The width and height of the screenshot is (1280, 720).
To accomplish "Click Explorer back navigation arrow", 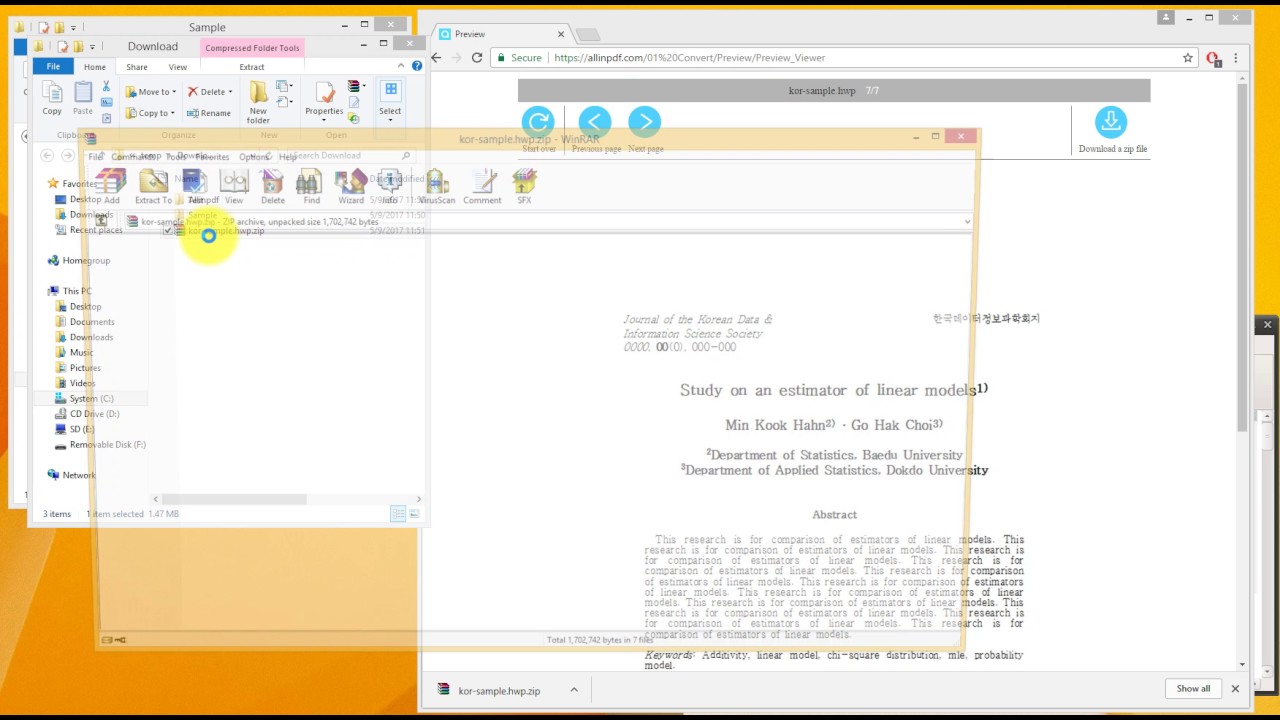I will pyautogui.click(x=47, y=156).
